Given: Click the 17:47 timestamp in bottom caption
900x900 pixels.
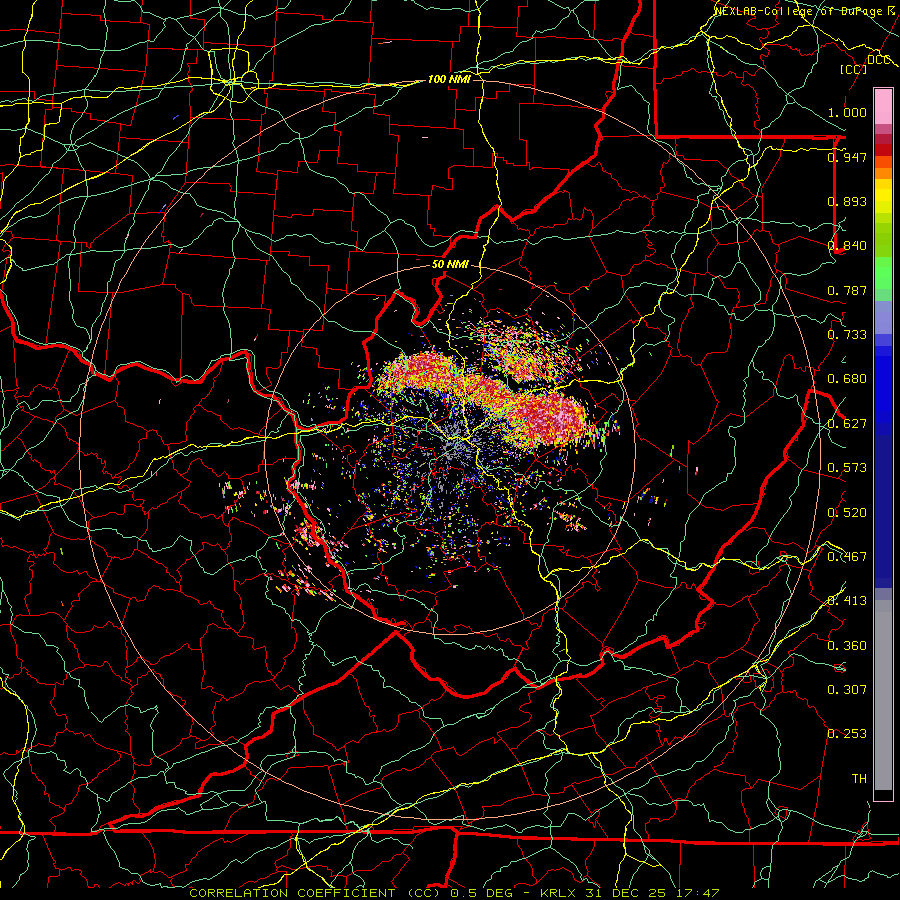Looking at the screenshot, I should click(697, 893).
